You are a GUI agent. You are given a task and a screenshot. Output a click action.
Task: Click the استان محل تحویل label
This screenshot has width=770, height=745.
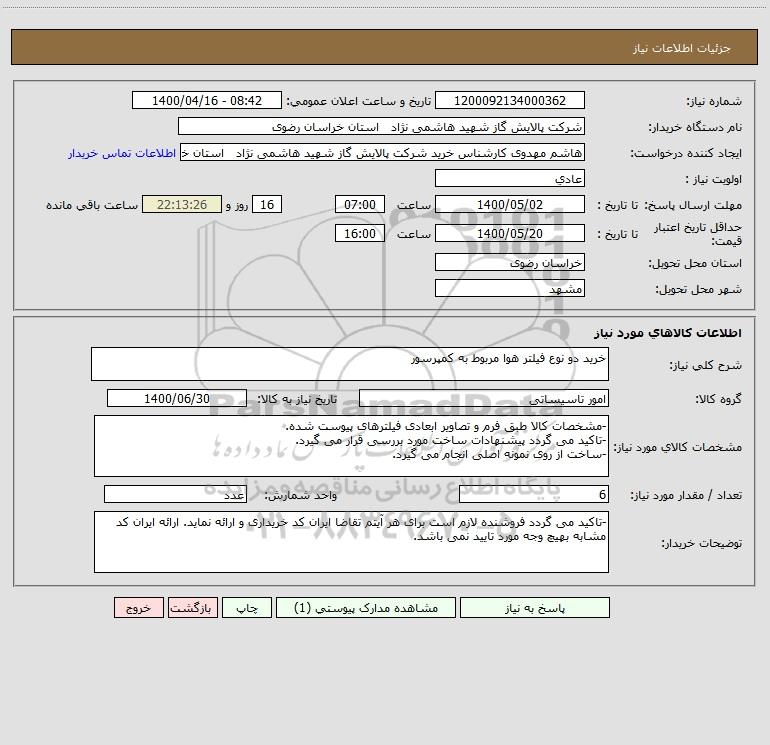point(695,264)
